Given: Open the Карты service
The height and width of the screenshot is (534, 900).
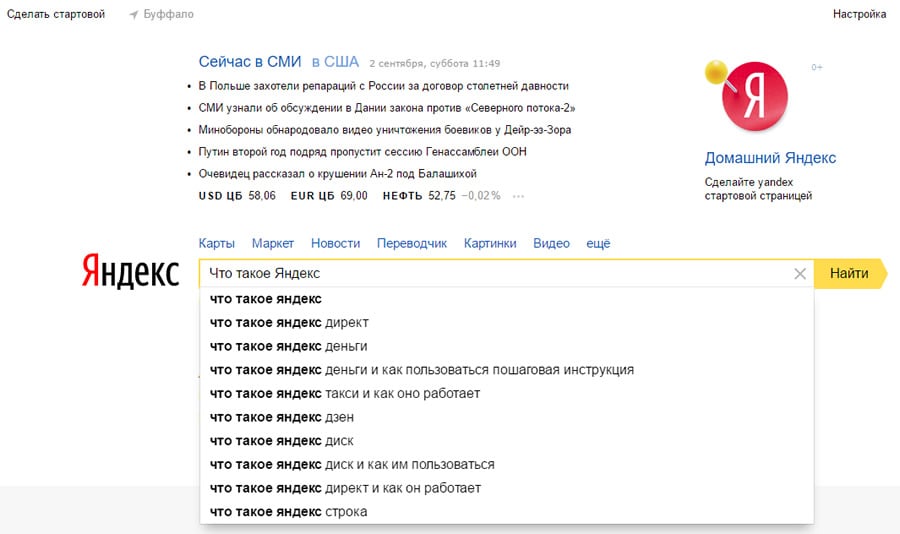Looking at the screenshot, I should tap(216, 243).
